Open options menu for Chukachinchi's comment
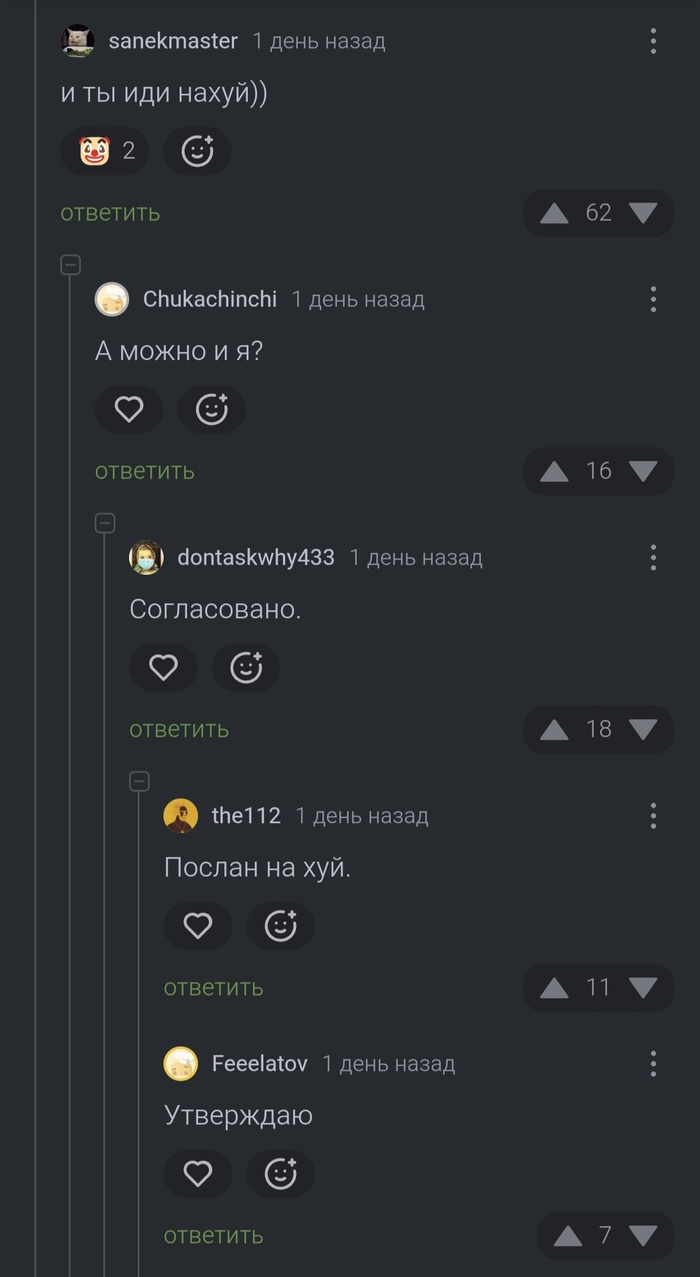This screenshot has height=1277, width=700. tap(653, 299)
